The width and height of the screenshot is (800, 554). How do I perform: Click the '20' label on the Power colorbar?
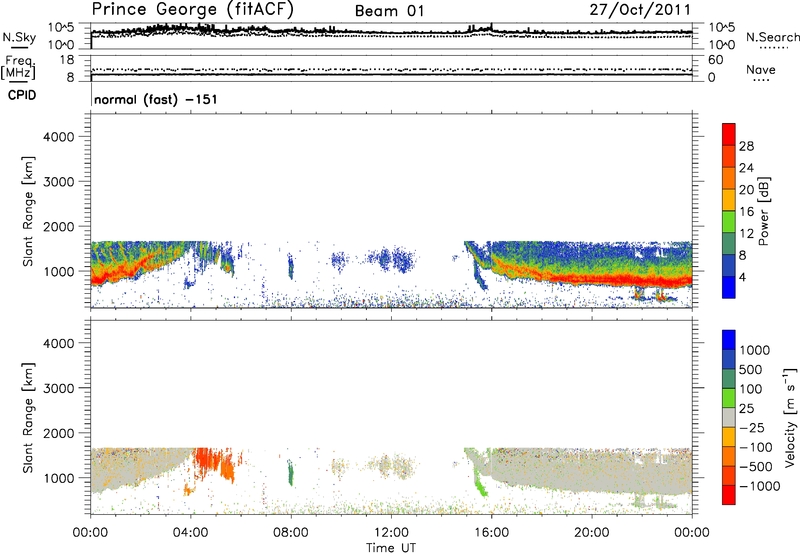tap(746, 190)
